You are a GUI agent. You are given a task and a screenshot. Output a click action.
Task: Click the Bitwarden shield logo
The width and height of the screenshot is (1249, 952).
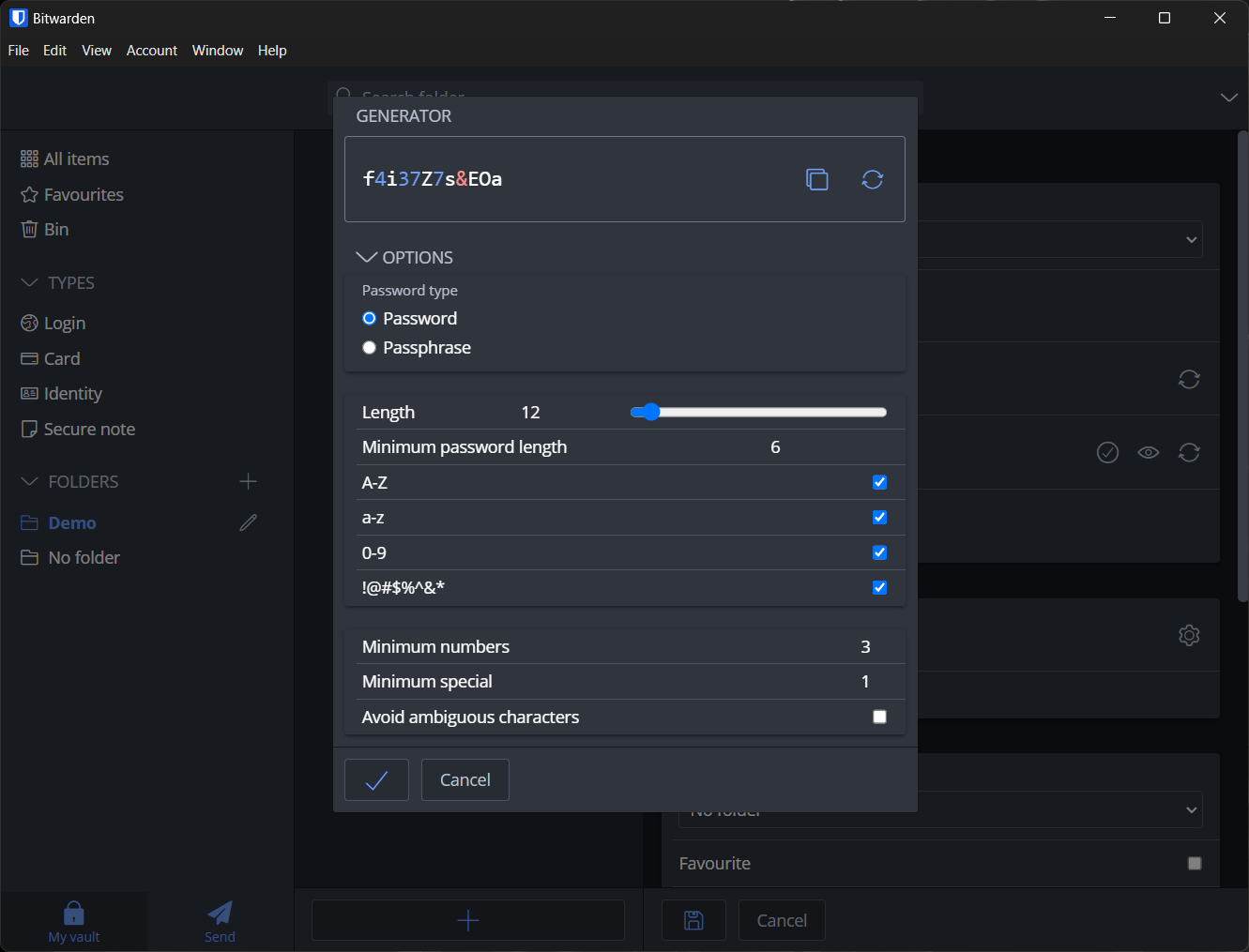19,18
